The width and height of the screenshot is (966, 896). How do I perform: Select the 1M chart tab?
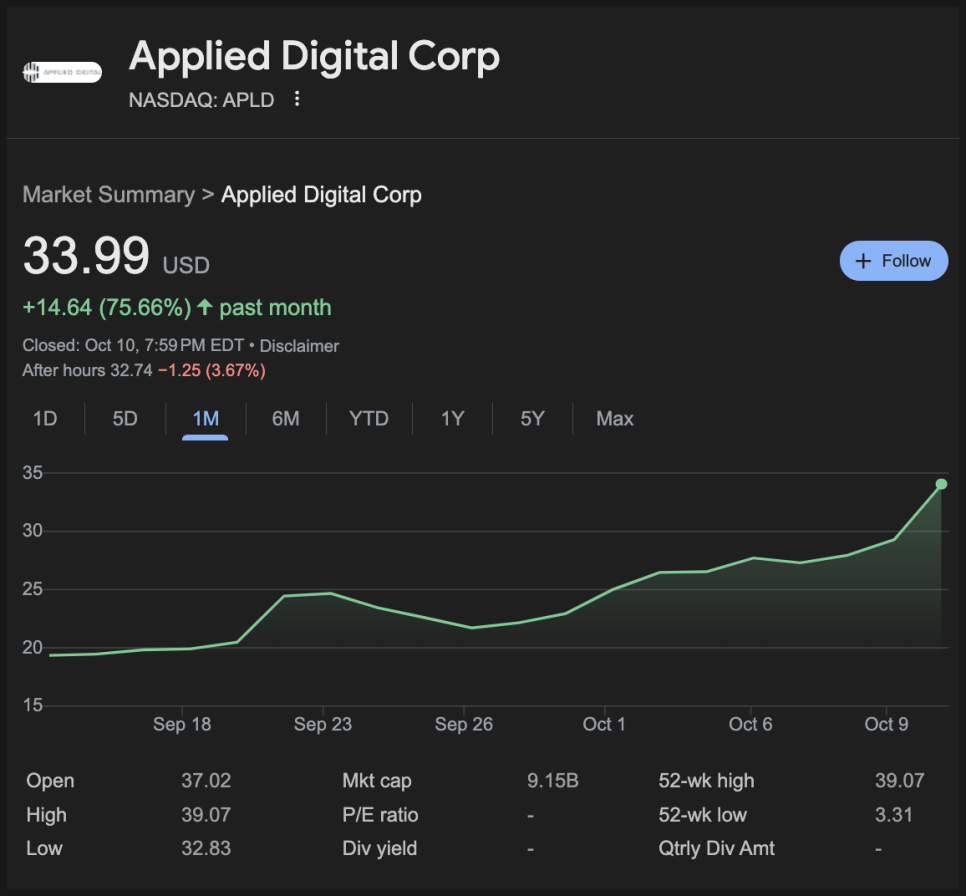[x=205, y=419]
